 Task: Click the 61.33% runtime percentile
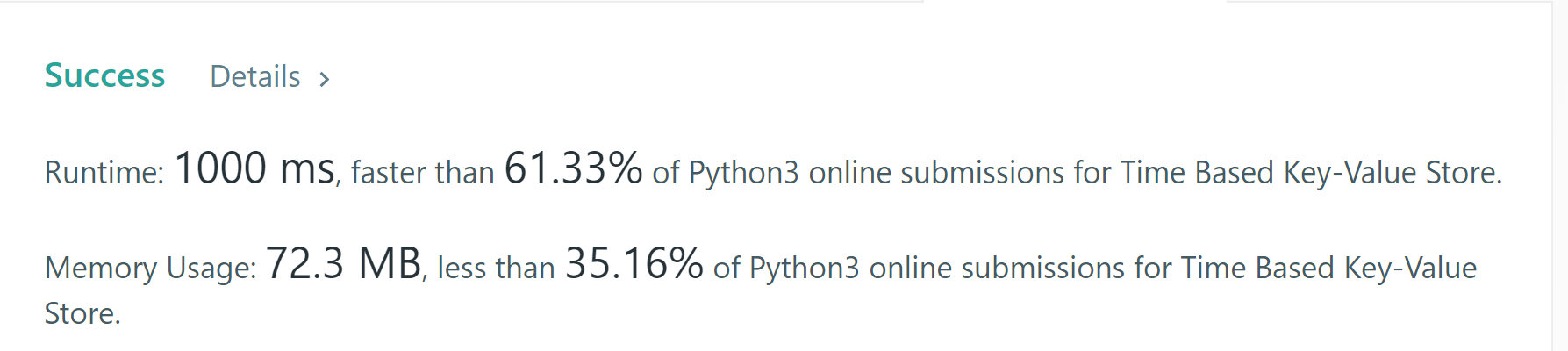(x=573, y=168)
